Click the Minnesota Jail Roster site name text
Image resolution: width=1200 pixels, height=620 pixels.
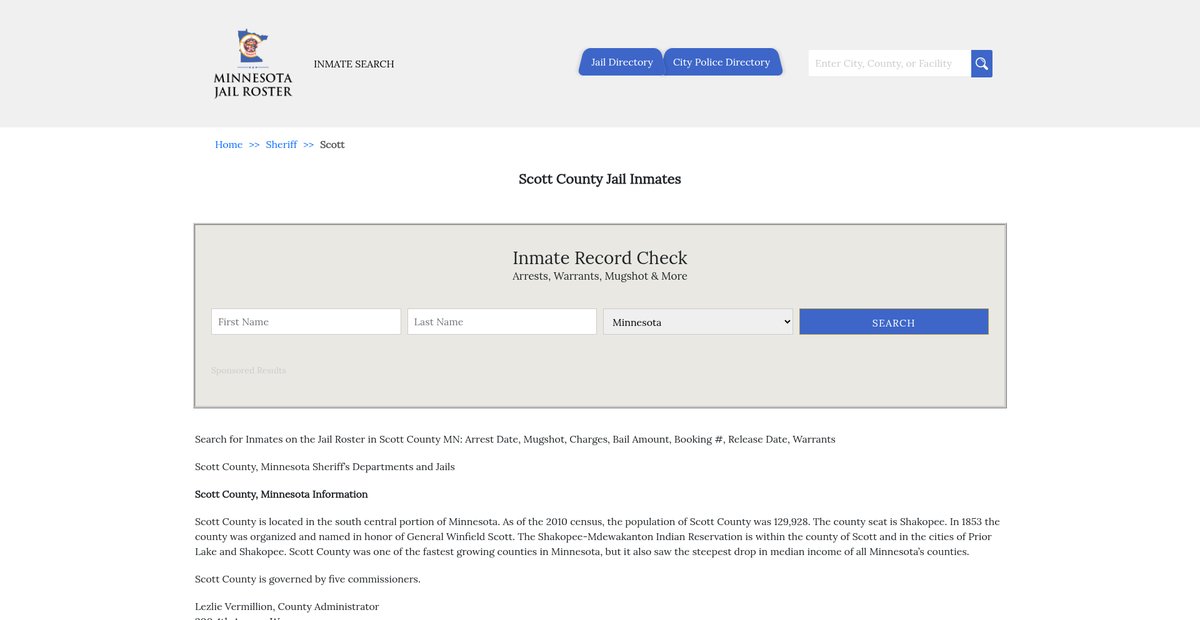[253, 85]
